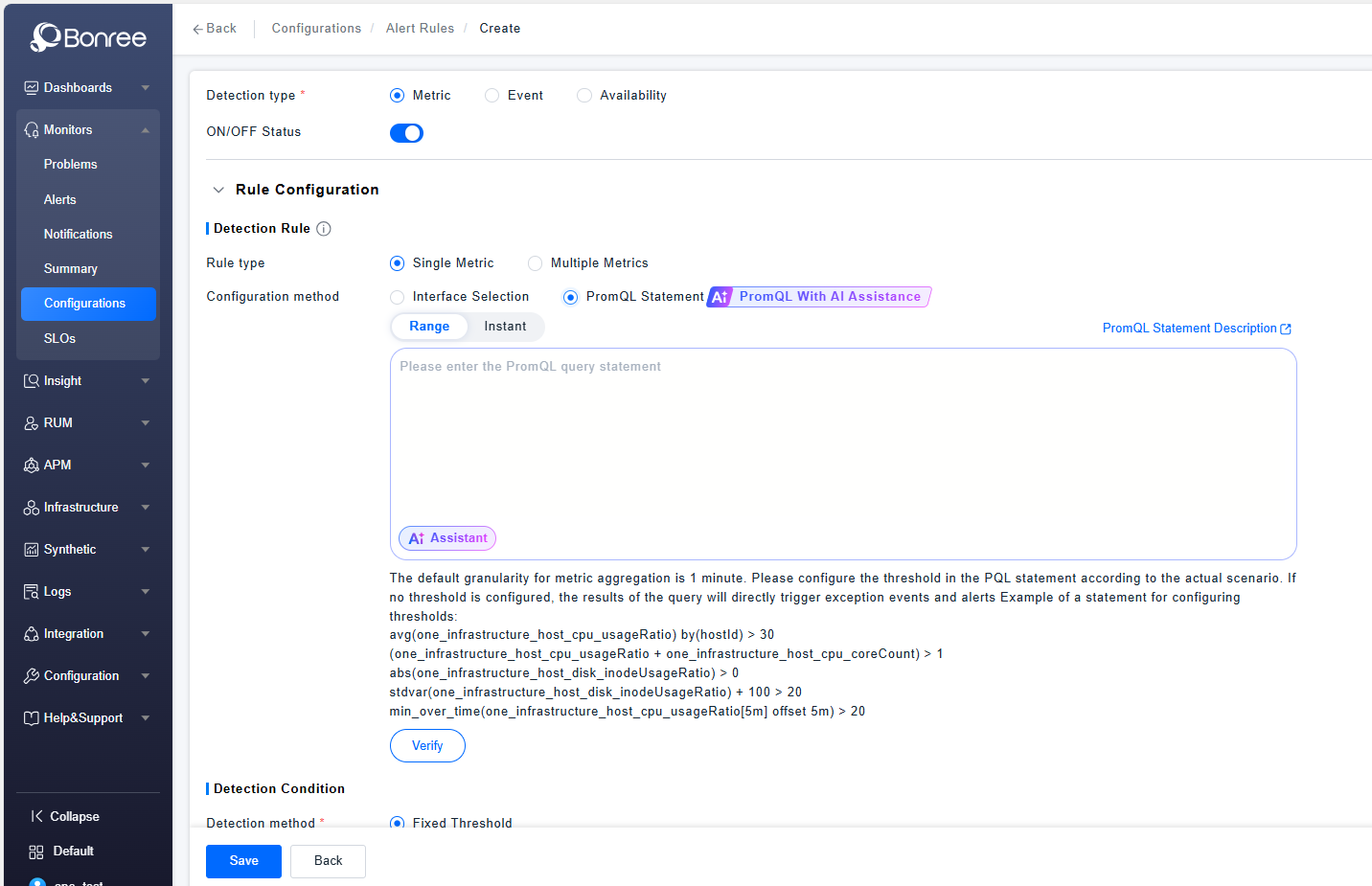Viewport: 1372px width, 886px height.
Task: Click the AI Assistant sparkle button
Action: tap(446, 538)
